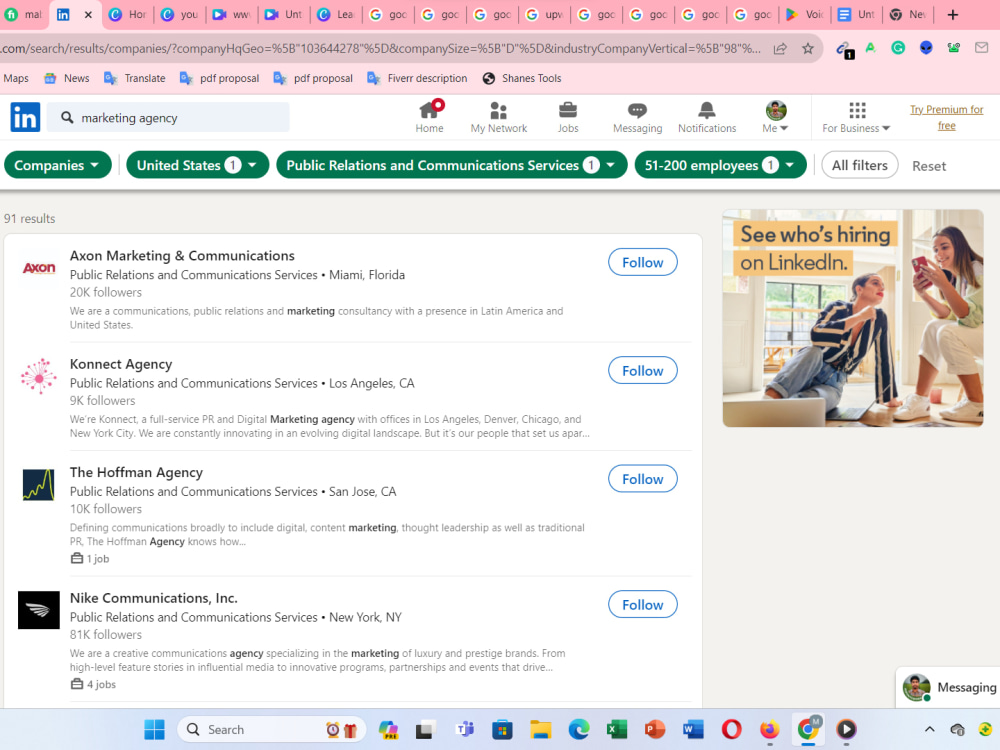Switch to the Lea browser tab
Viewport: 1000px width, 750px height.
click(337, 15)
